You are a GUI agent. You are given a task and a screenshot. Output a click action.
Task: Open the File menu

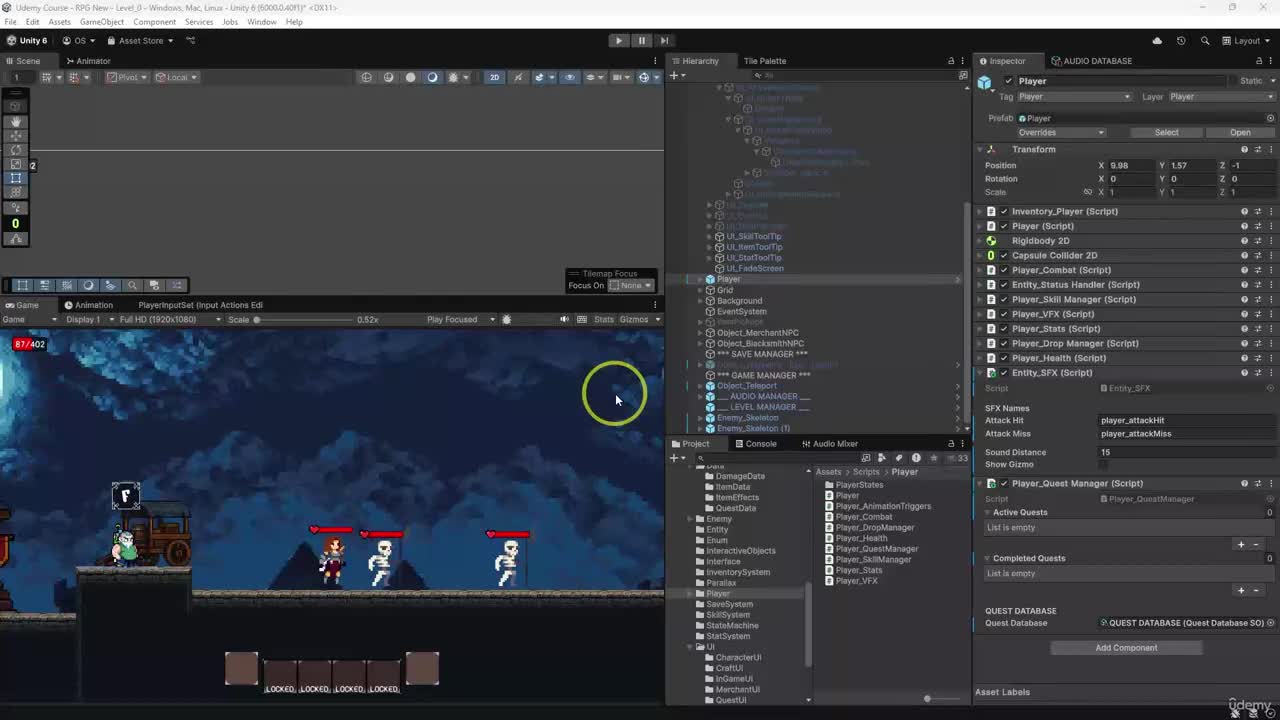click(x=10, y=22)
